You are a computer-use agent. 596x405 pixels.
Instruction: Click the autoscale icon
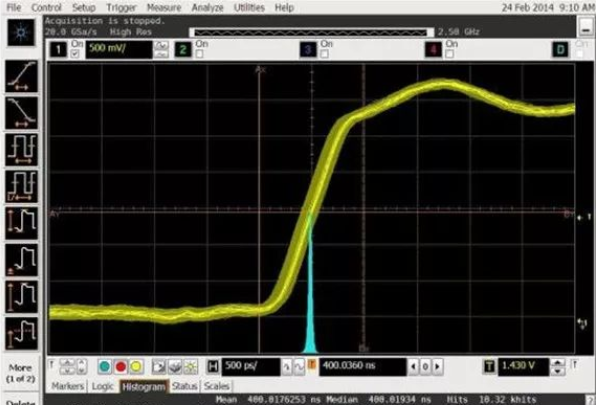point(174,367)
